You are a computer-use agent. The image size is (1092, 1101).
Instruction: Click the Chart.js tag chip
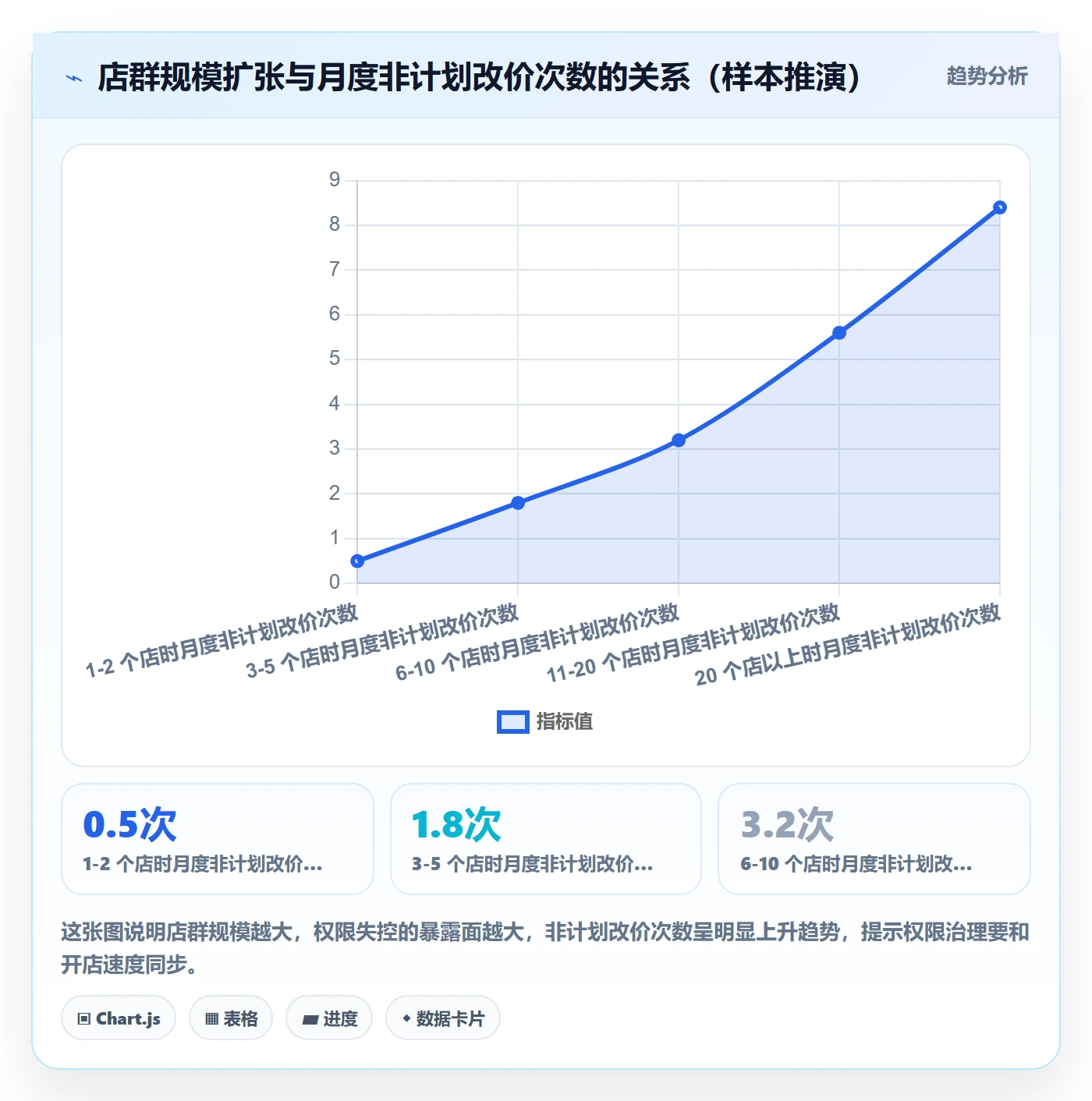119,1018
